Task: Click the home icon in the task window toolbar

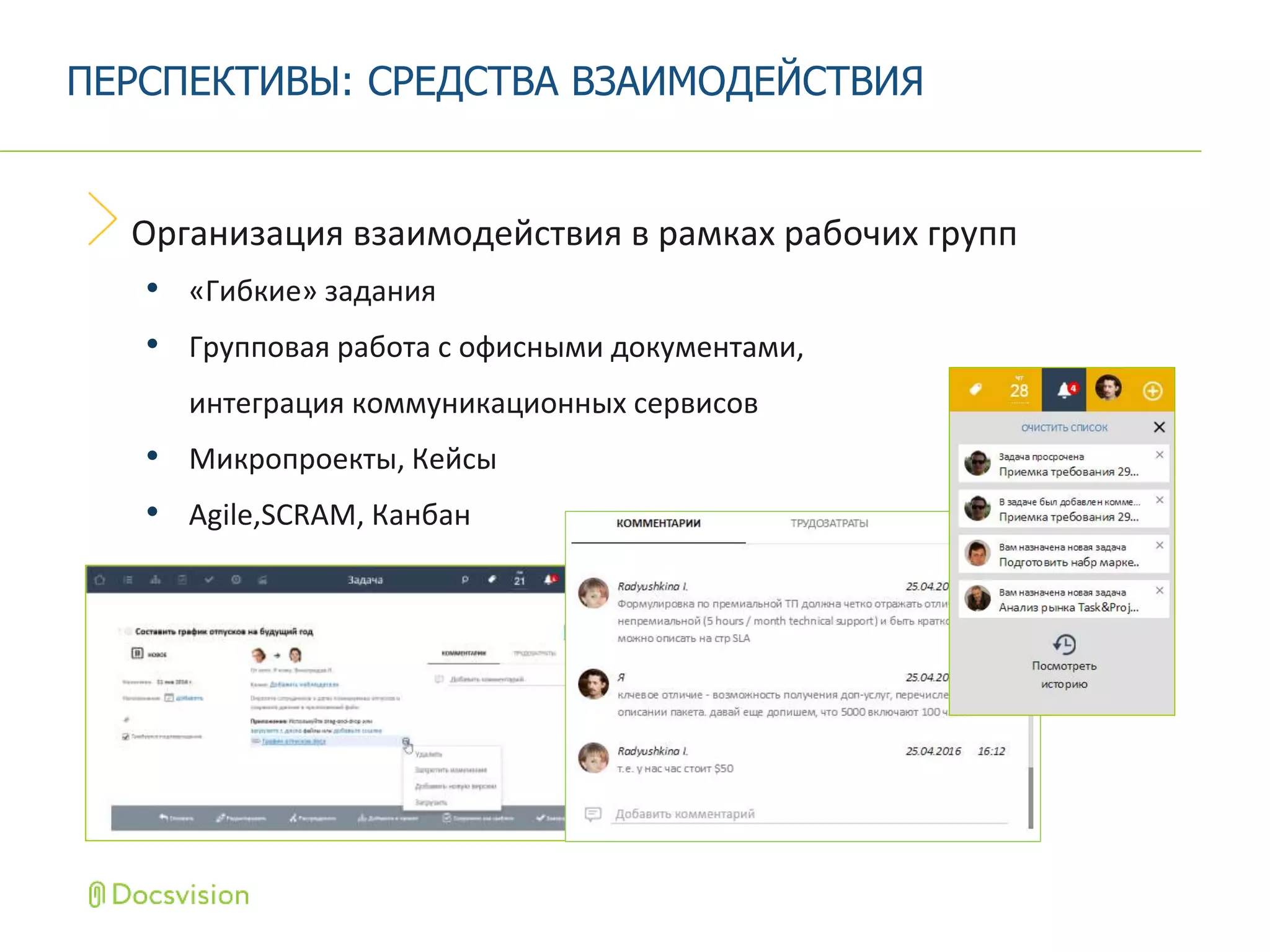Action: pos(100,580)
